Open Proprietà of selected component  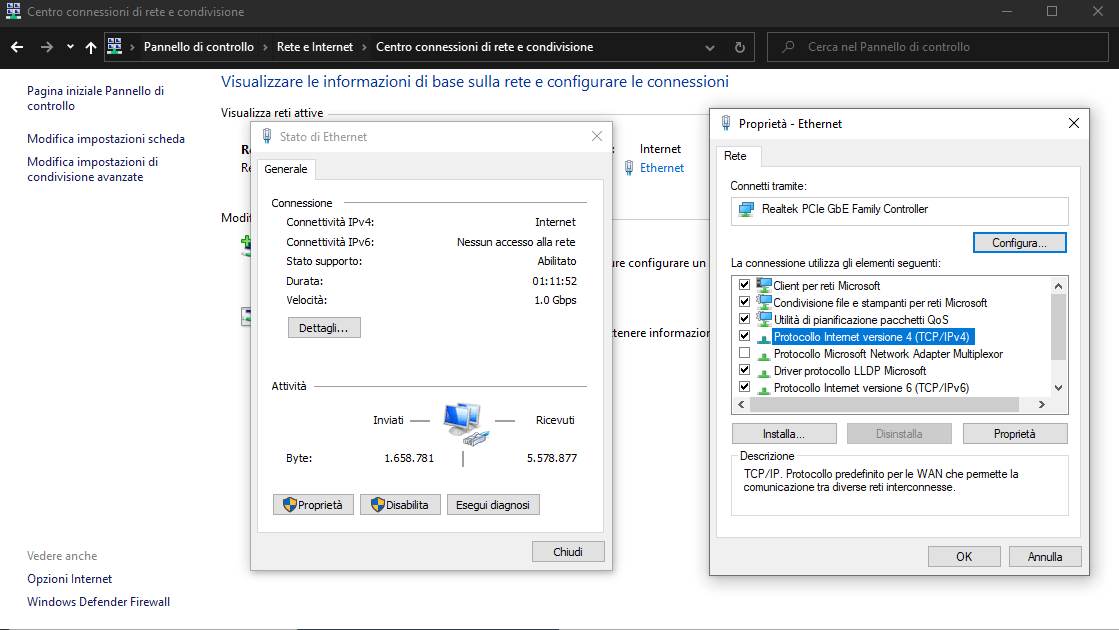click(x=1015, y=434)
